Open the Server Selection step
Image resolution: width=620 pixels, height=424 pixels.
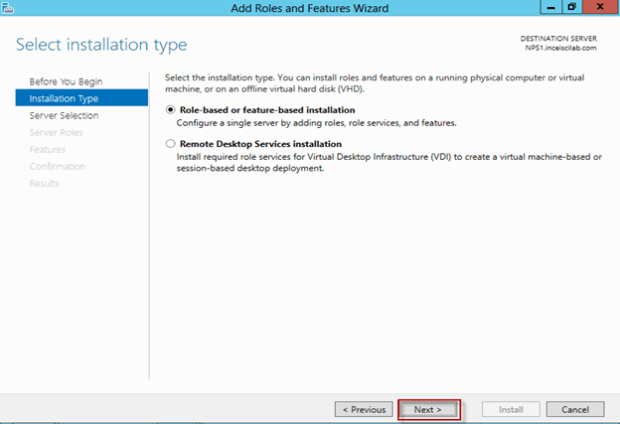(64, 115)
